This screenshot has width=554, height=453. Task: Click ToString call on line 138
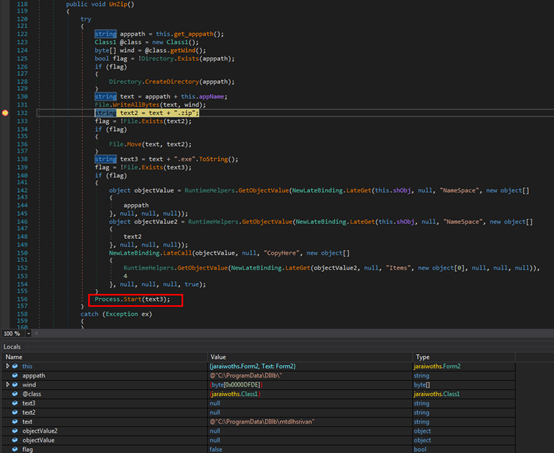[x=213, y=159]
